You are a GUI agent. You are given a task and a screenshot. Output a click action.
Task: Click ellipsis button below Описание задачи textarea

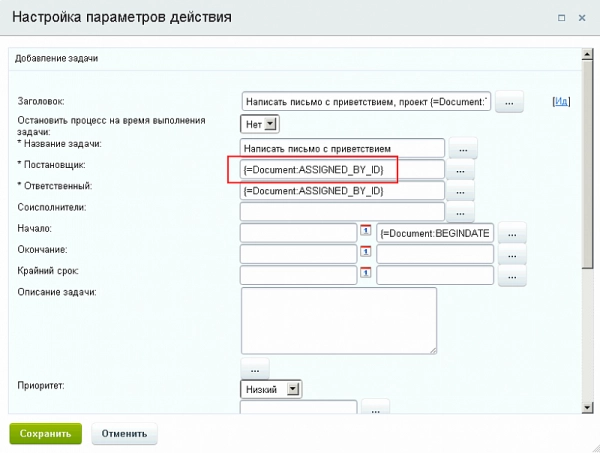[255, 366]
